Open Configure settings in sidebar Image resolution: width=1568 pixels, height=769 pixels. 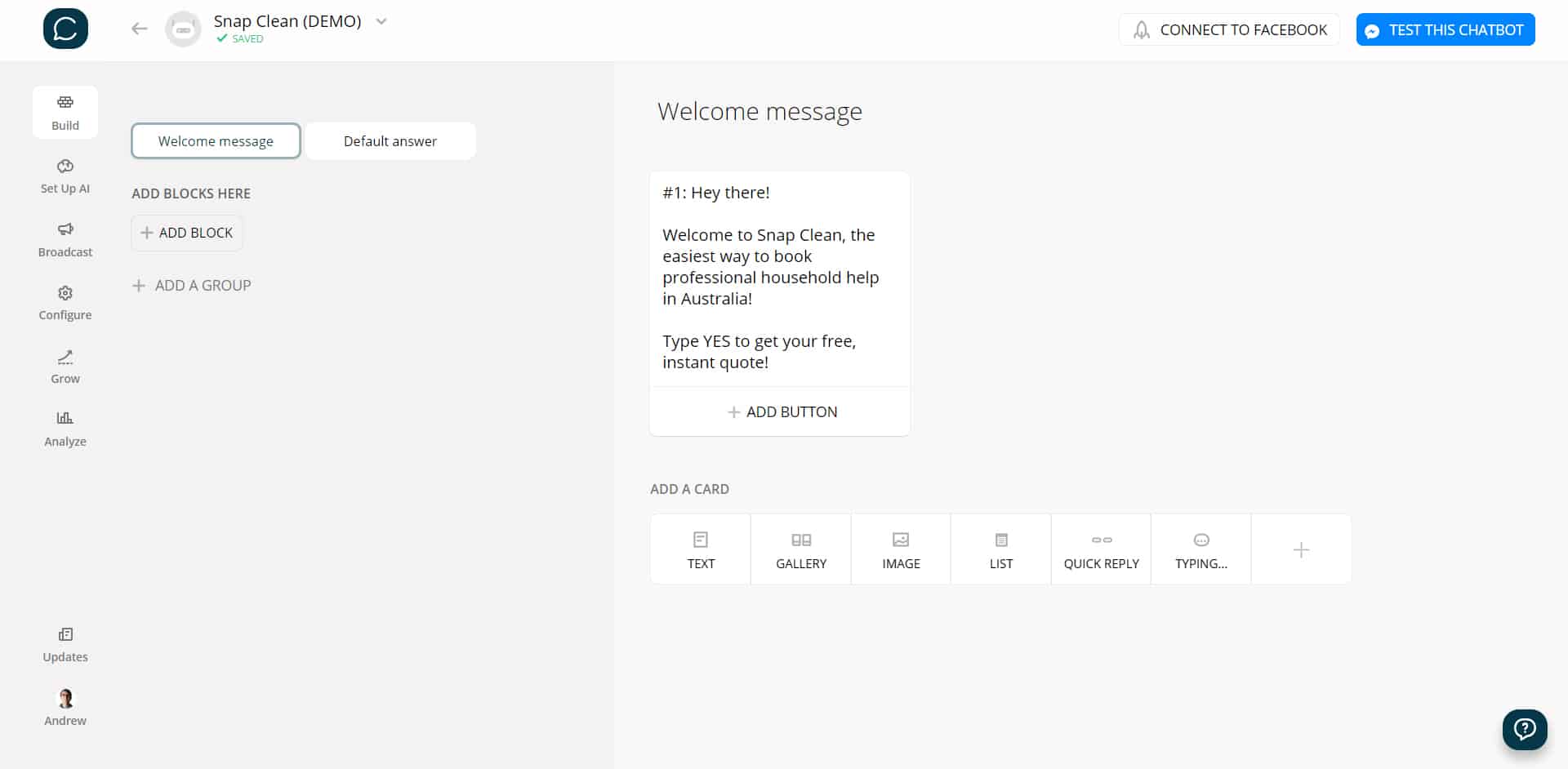(x=65, y=303)
